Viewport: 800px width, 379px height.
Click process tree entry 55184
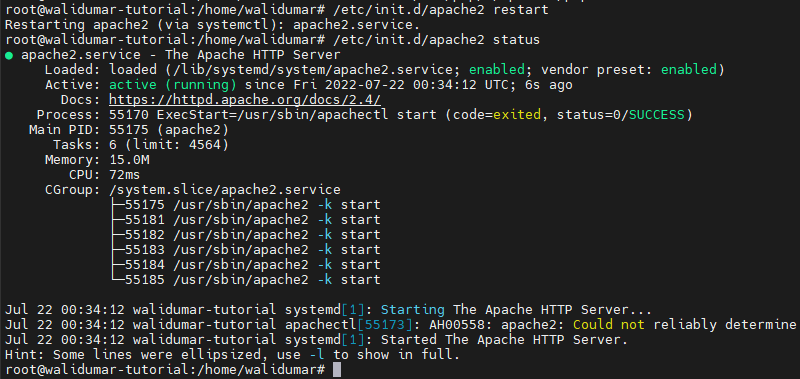[x=246, y=265]
